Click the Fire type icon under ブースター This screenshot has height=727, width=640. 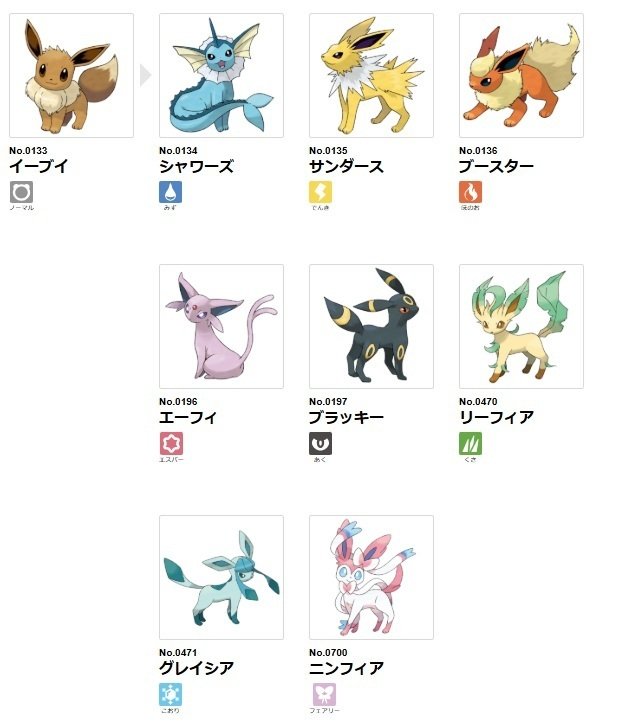(x=471, y=192)
